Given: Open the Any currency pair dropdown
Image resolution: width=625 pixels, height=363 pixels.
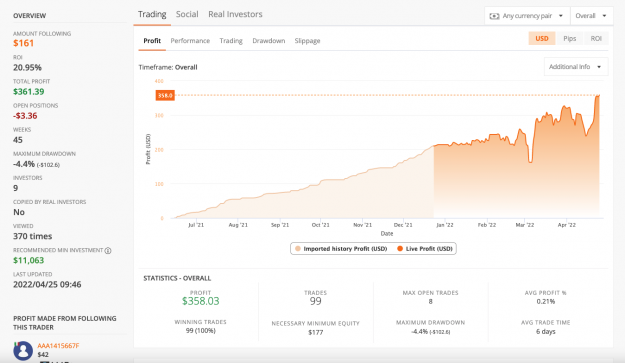Looking at the screenshot, I should 527,16.
